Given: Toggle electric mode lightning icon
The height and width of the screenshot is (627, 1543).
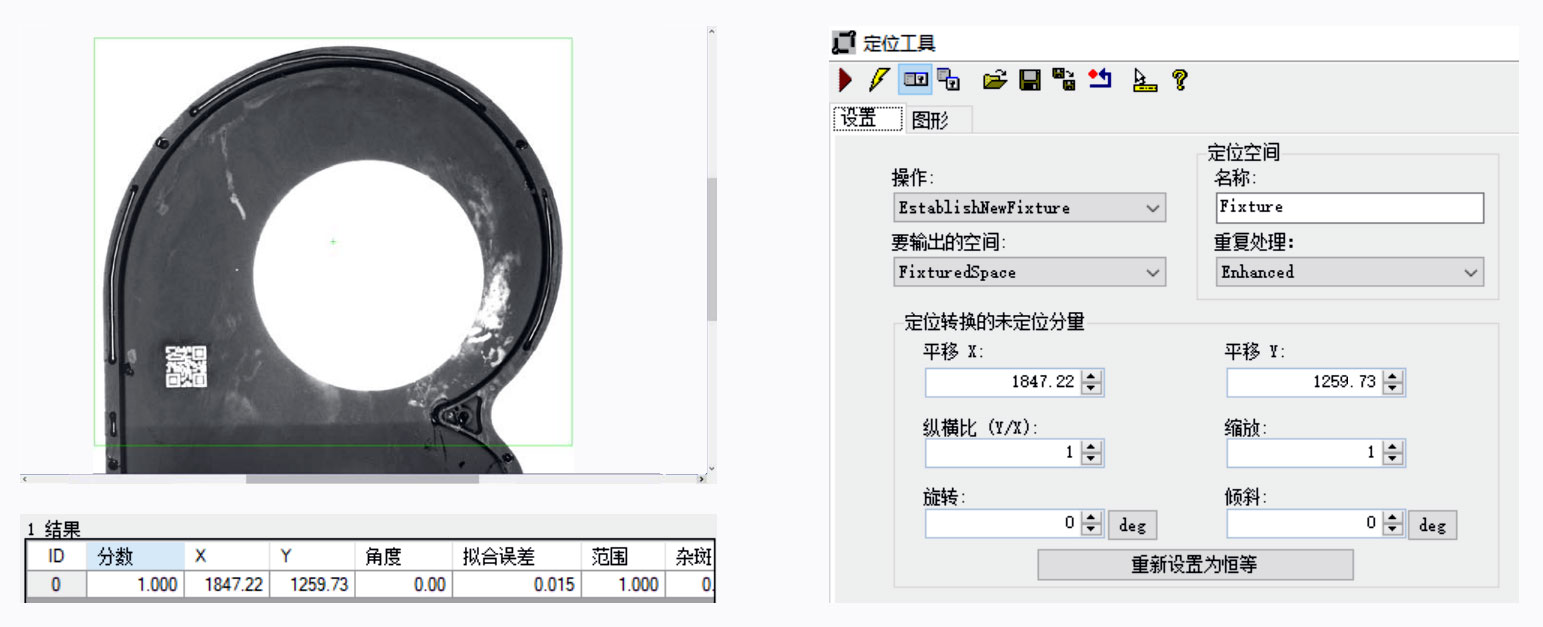Looking at the screenshot, I should (x=879, y=80).
